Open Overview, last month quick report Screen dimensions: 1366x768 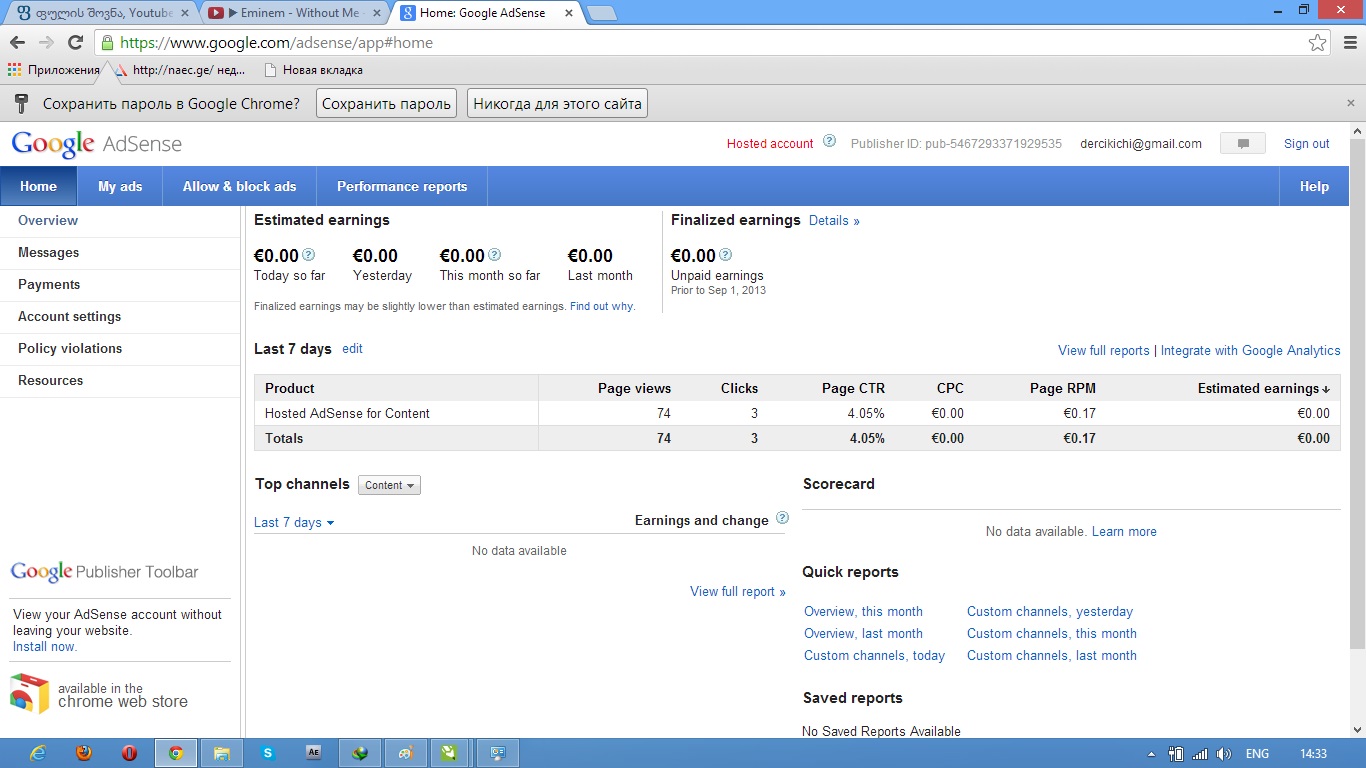863,634
